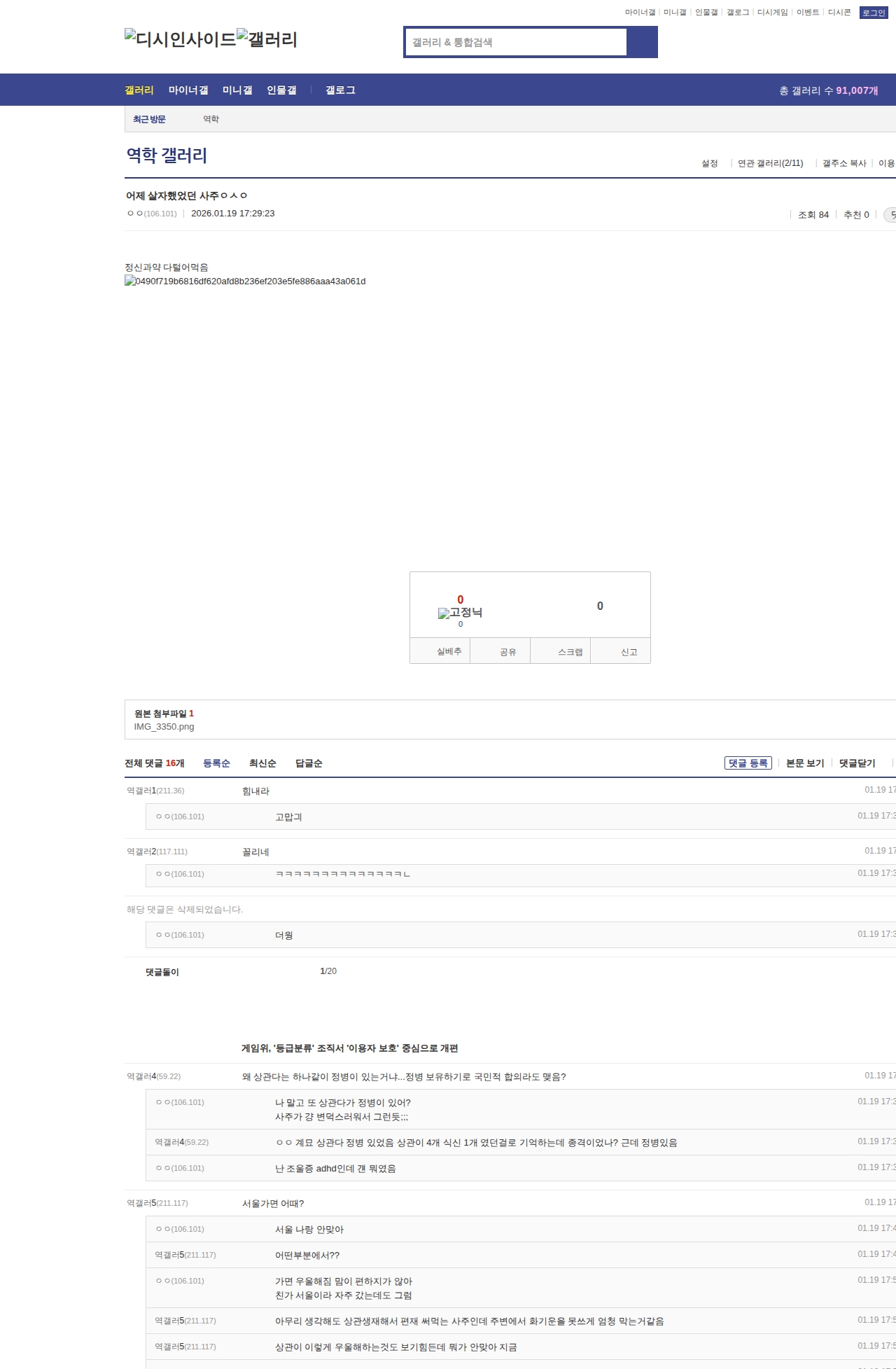
Task: Sort comments by 최신순
Action: (x=262, y=763)
